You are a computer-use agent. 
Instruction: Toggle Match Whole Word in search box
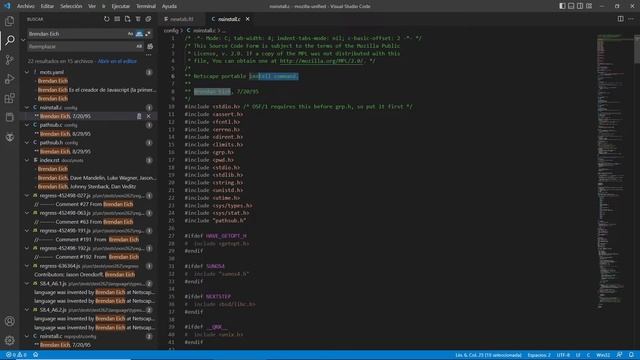(x=139, y=34)
